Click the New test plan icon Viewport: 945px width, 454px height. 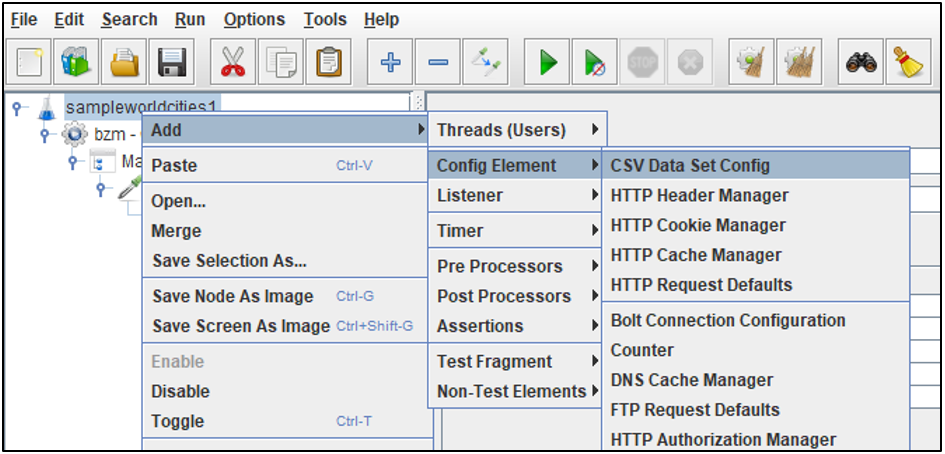tap(29, 63)
